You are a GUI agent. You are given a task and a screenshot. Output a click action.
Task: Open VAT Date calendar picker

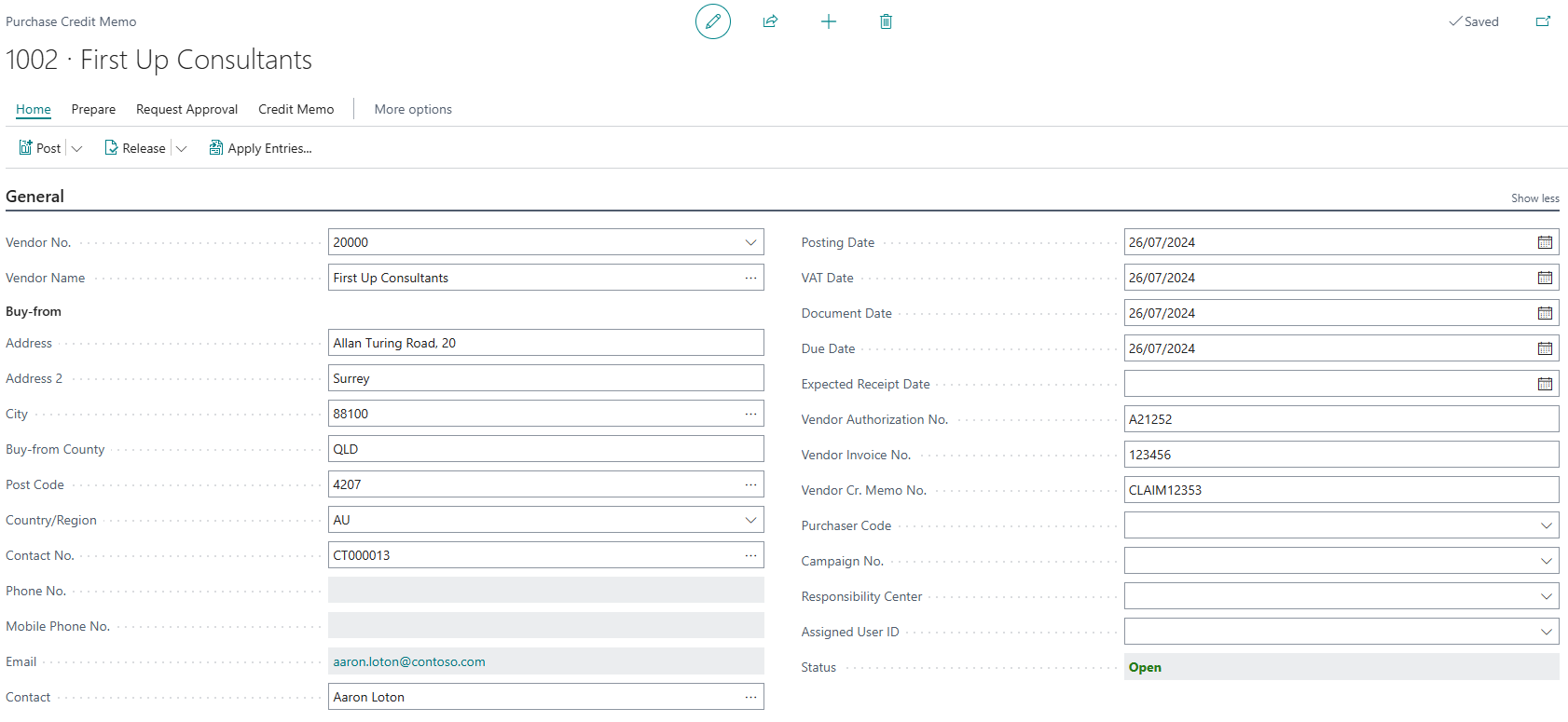pos(1545,278)
